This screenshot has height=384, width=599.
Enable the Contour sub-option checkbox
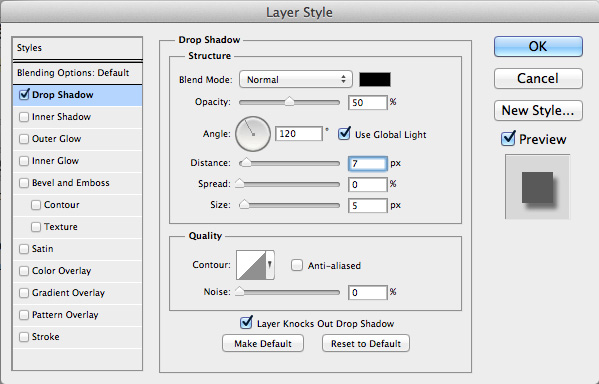pyautogui.click(x=36, y=205)
